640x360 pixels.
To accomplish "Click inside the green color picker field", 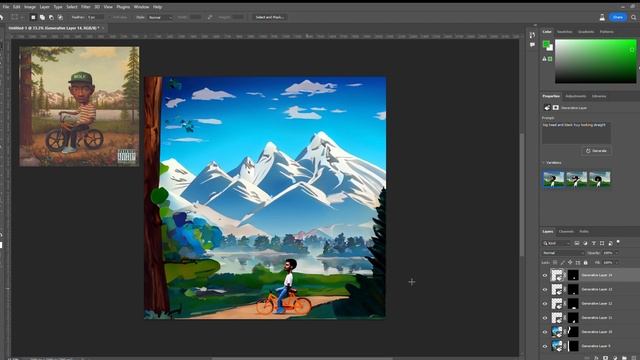I will coord(596,61).
